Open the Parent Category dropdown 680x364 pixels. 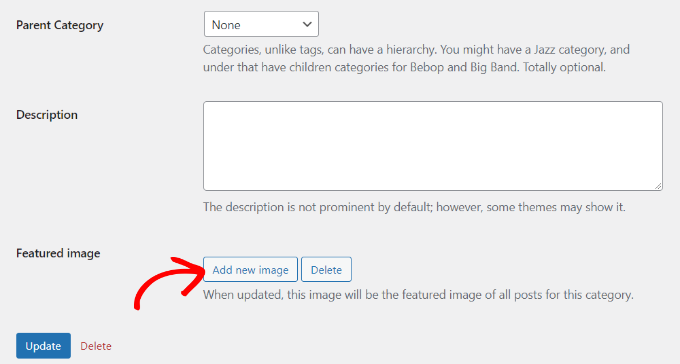point(261,24)
